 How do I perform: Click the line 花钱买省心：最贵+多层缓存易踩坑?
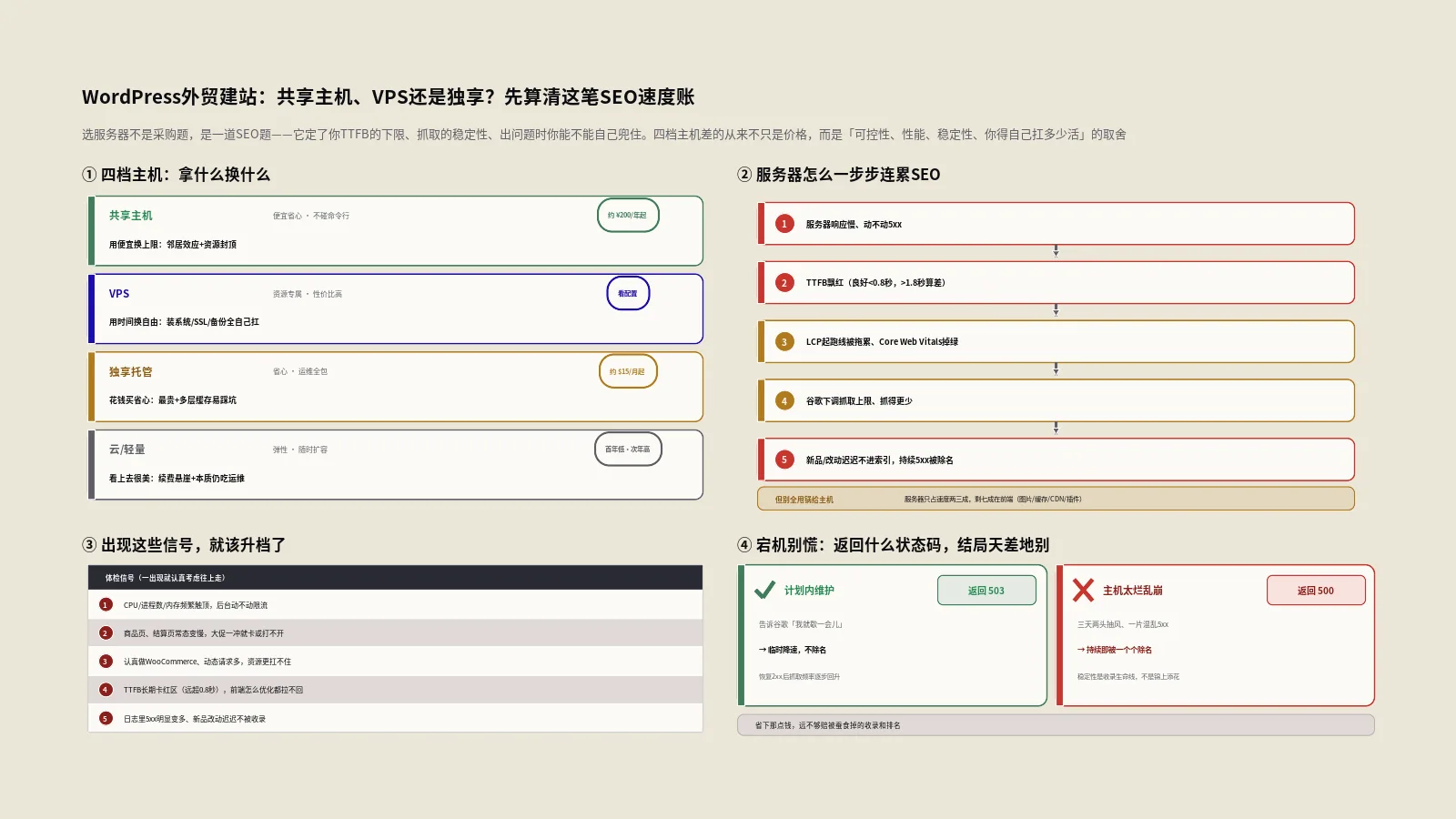coord(173,400)
